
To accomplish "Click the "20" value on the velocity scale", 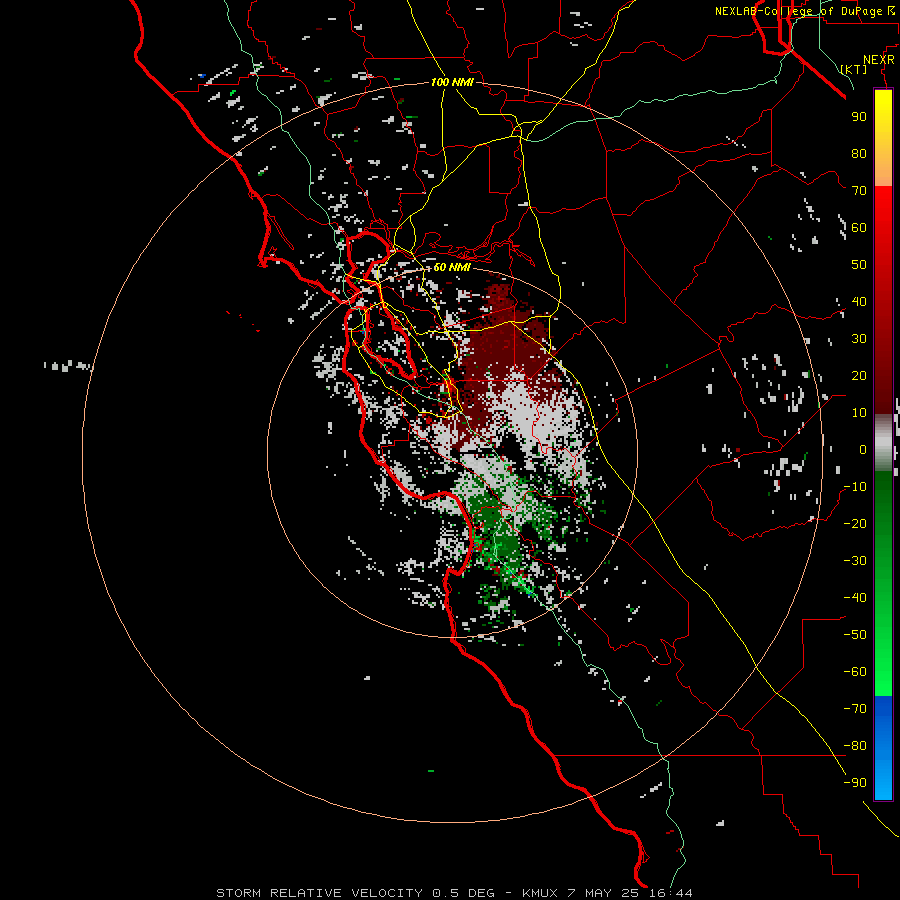I will pyautogui.click(x=859, y=375).
